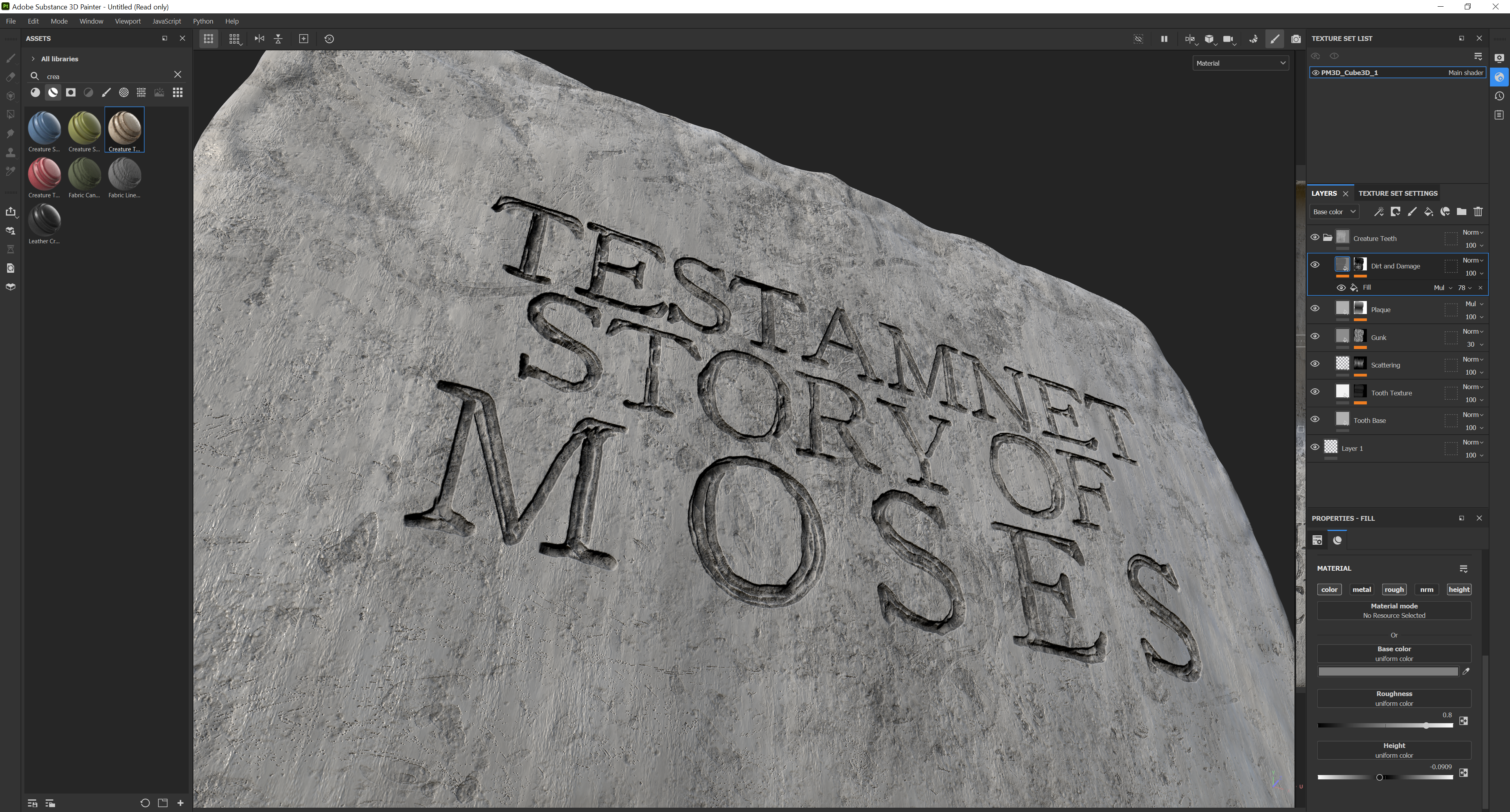
Task: Hide the Plaque layer
Action: pyautogui.click(x=1315, y=309)
